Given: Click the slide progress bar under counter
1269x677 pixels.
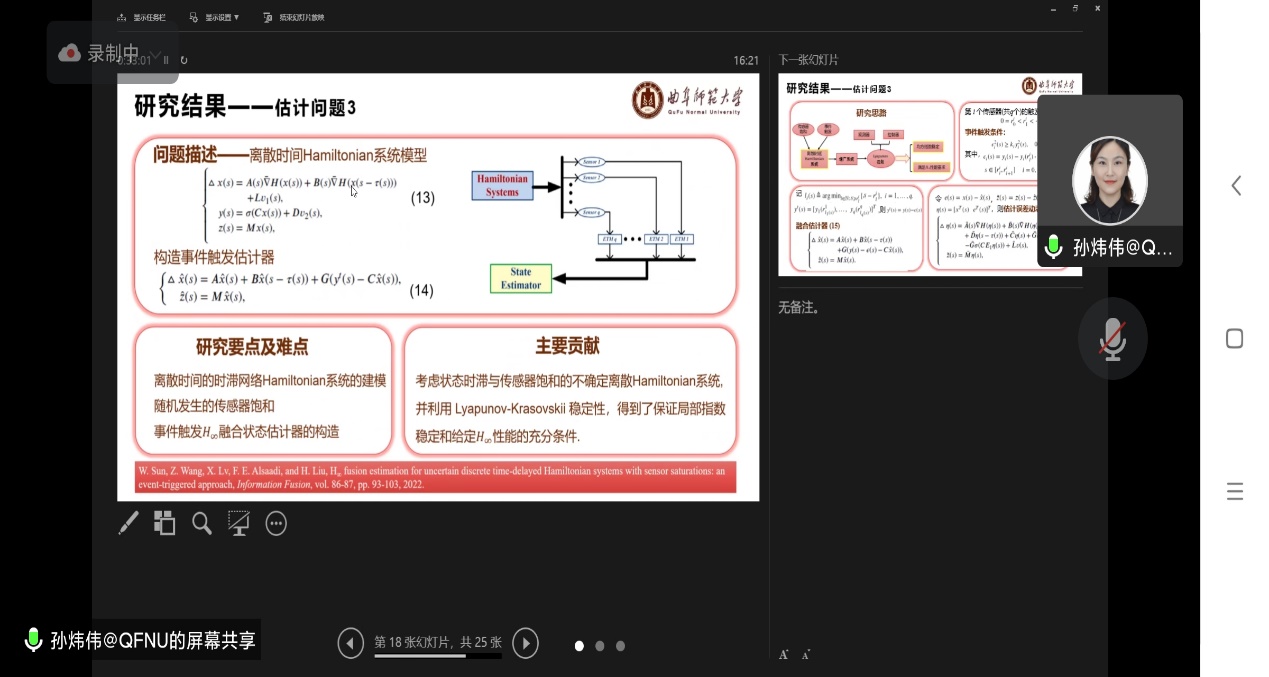Looking at the screenshot, I should tap(438, 656).
